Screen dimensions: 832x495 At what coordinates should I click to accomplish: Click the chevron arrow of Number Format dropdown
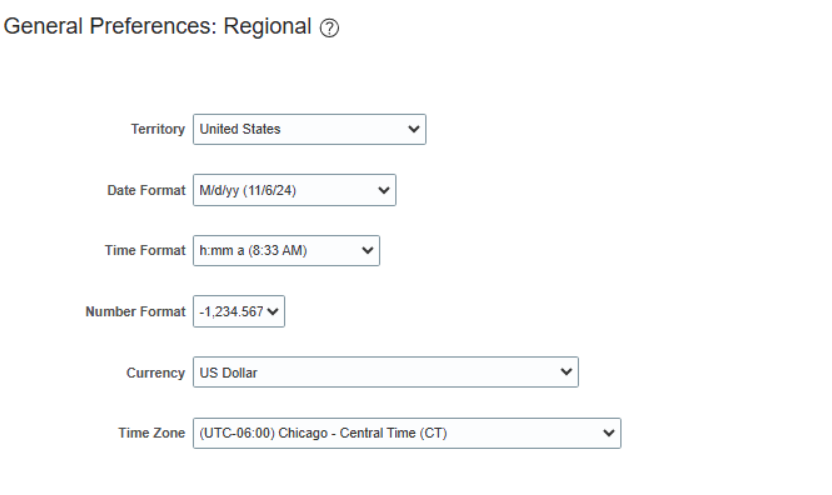(x=273, y=311)
